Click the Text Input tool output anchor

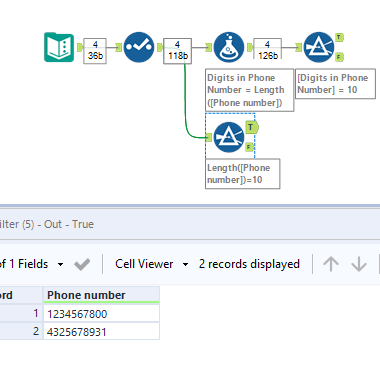pos(80,47)
